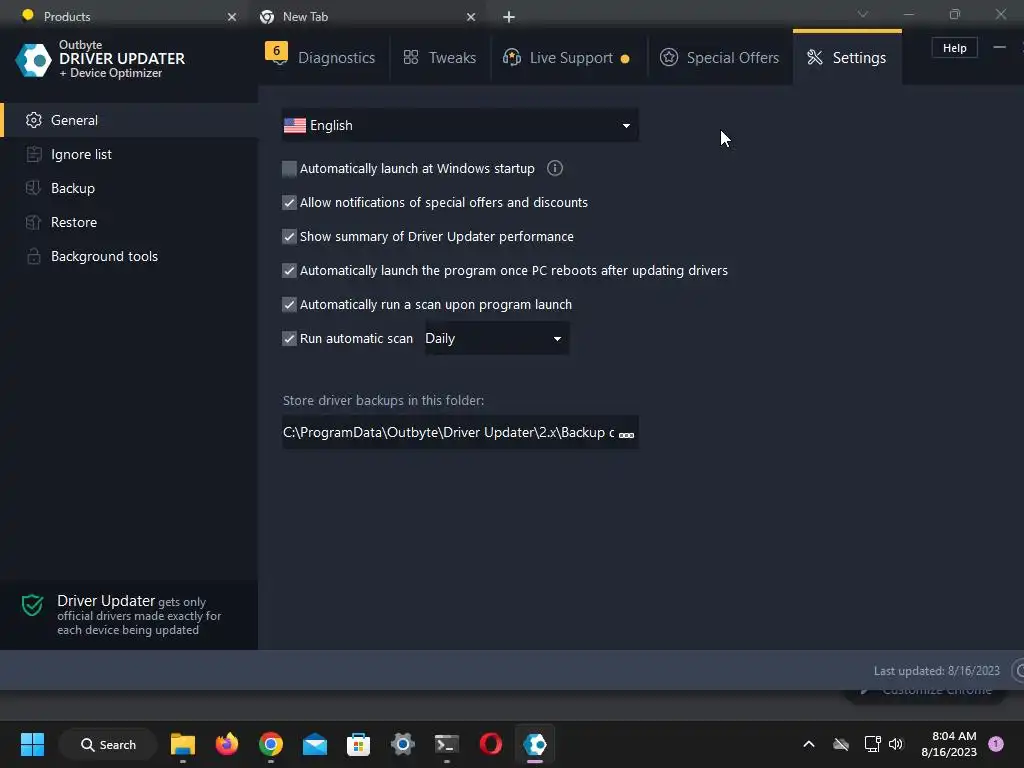Go to the Backup section
Image resolution: width=1024 pixels, height=768 pixels.
point(129,188)
